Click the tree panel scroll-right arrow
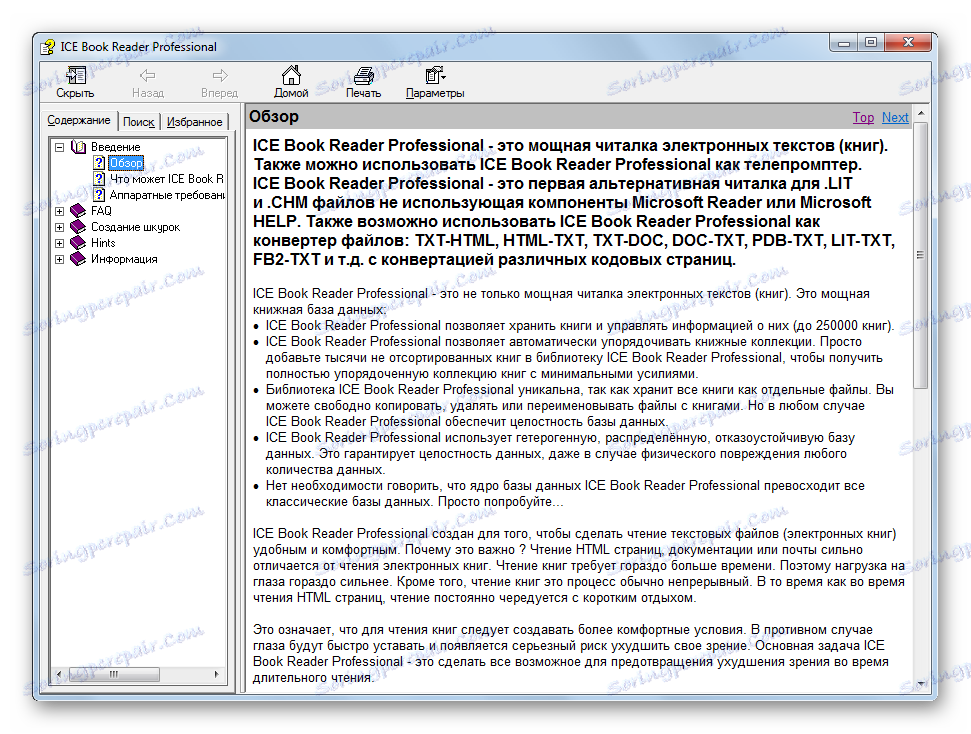The image size is (971, 734). click(x=217, y=674)
